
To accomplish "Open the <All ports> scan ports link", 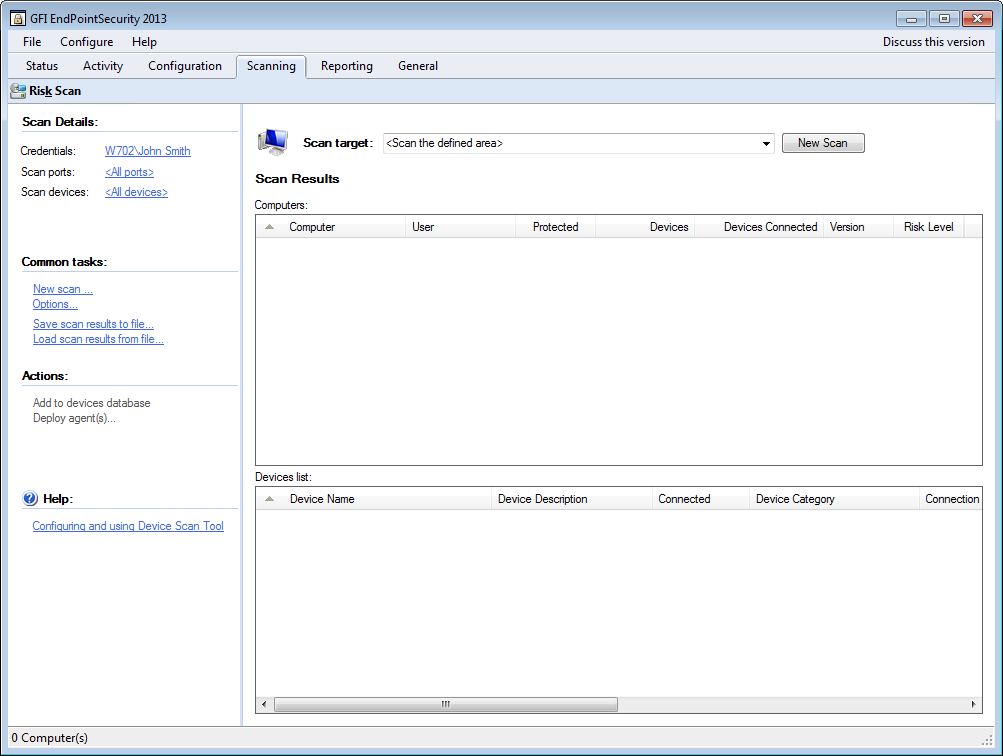I will tap(129, 172).
